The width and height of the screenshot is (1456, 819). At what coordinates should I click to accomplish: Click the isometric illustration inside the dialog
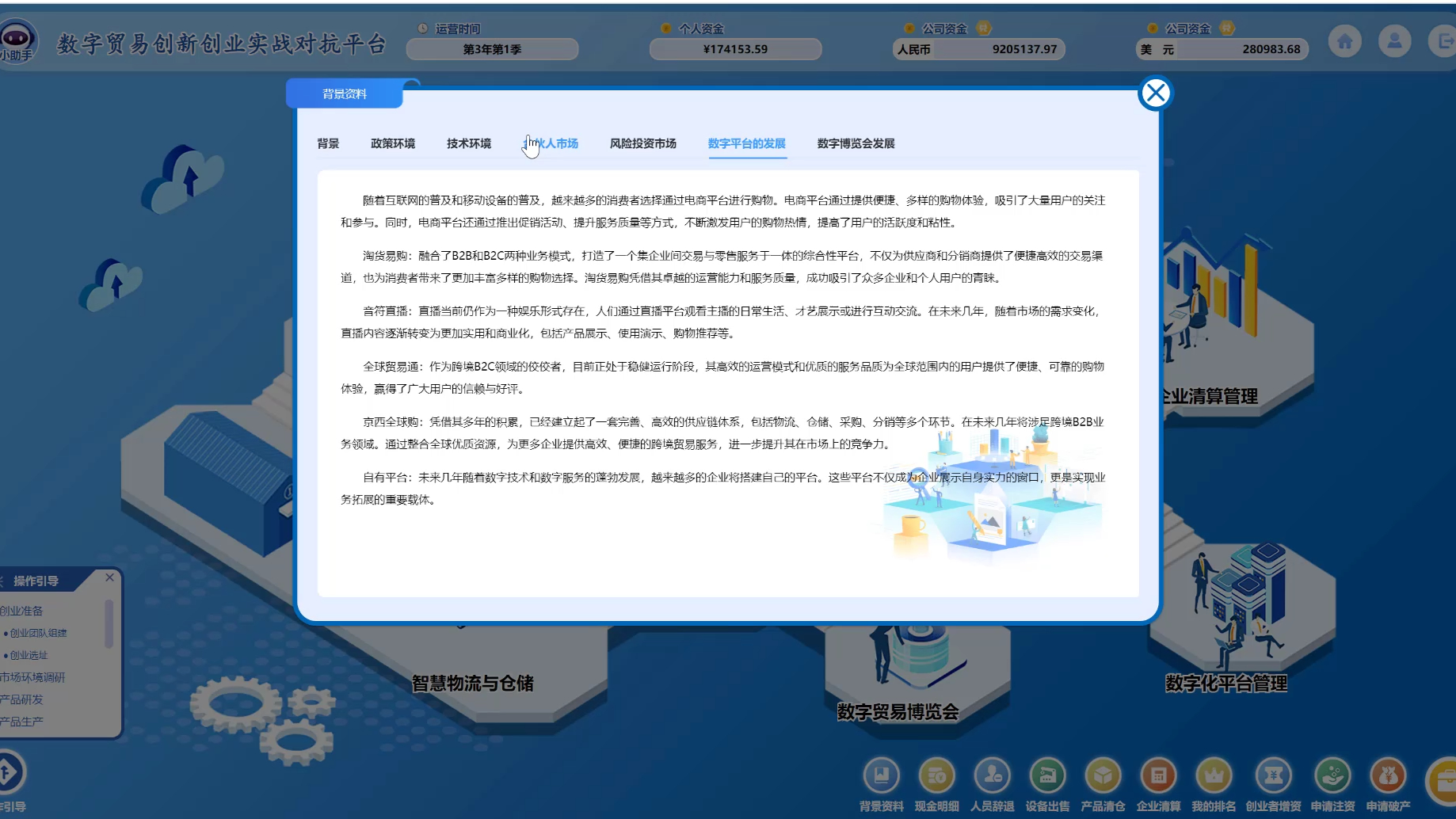(994, 495)
